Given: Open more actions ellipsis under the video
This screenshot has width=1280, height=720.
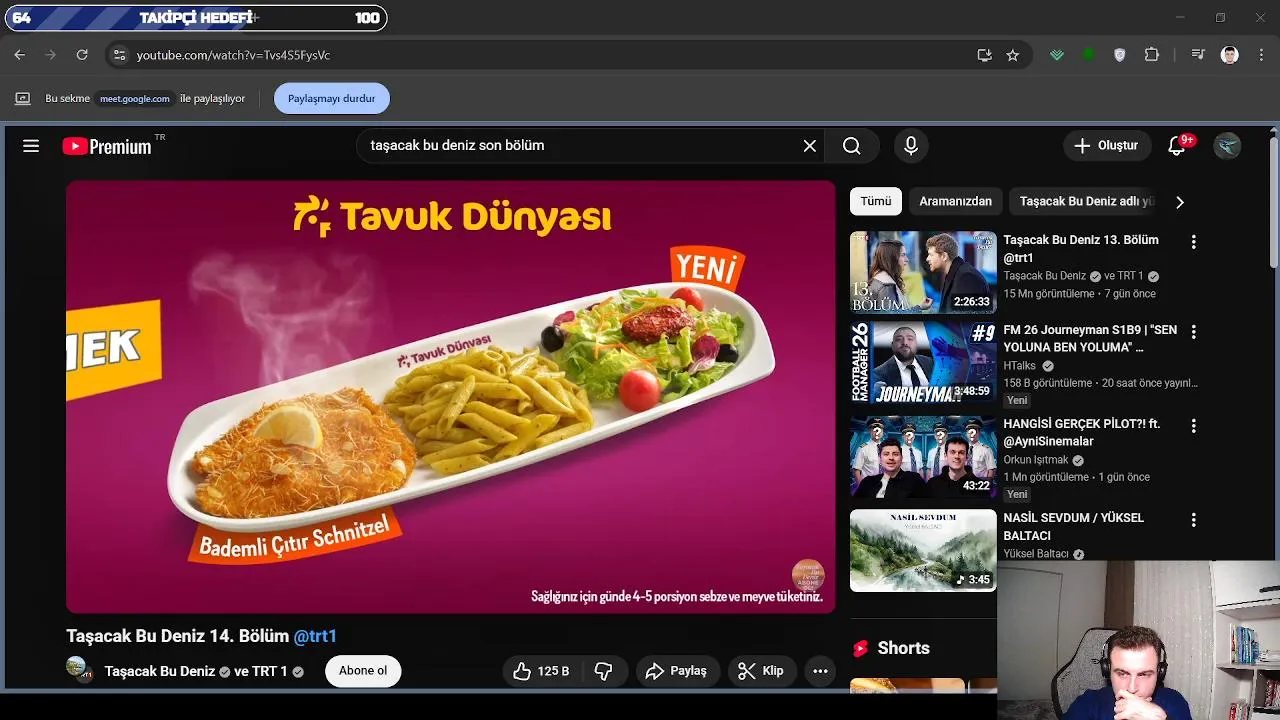Looking at the screenshot, I should click(x=820, y=671).
